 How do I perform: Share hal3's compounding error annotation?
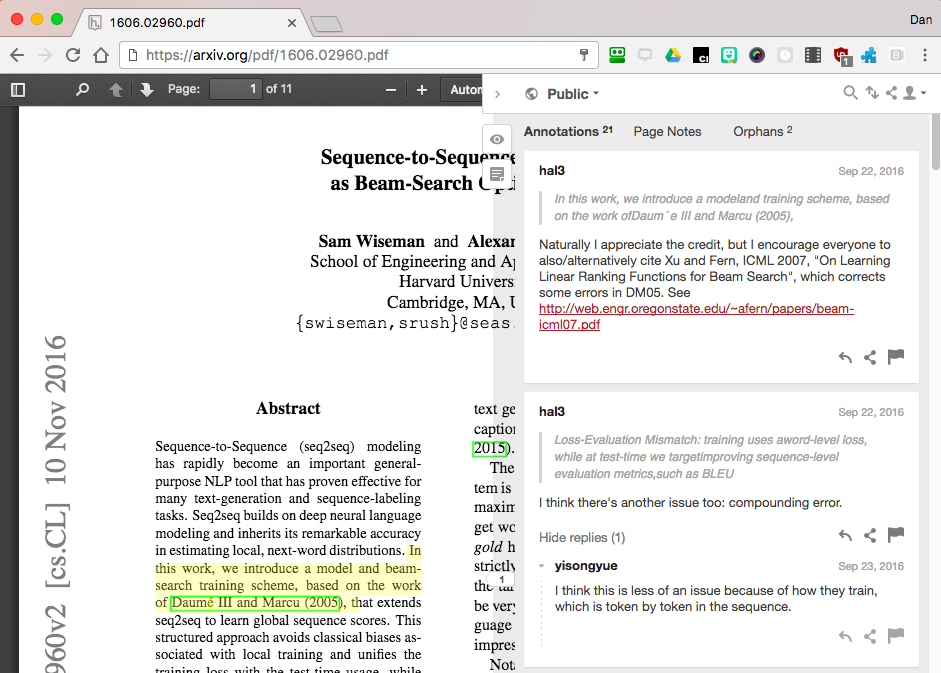(870, 536)
